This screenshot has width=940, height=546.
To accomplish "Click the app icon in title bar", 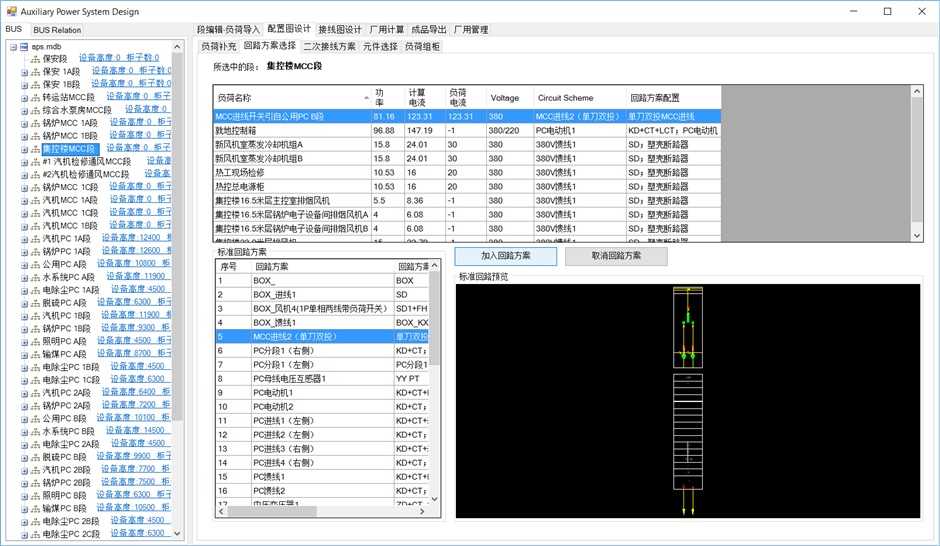I will click(x=10, y=11).
